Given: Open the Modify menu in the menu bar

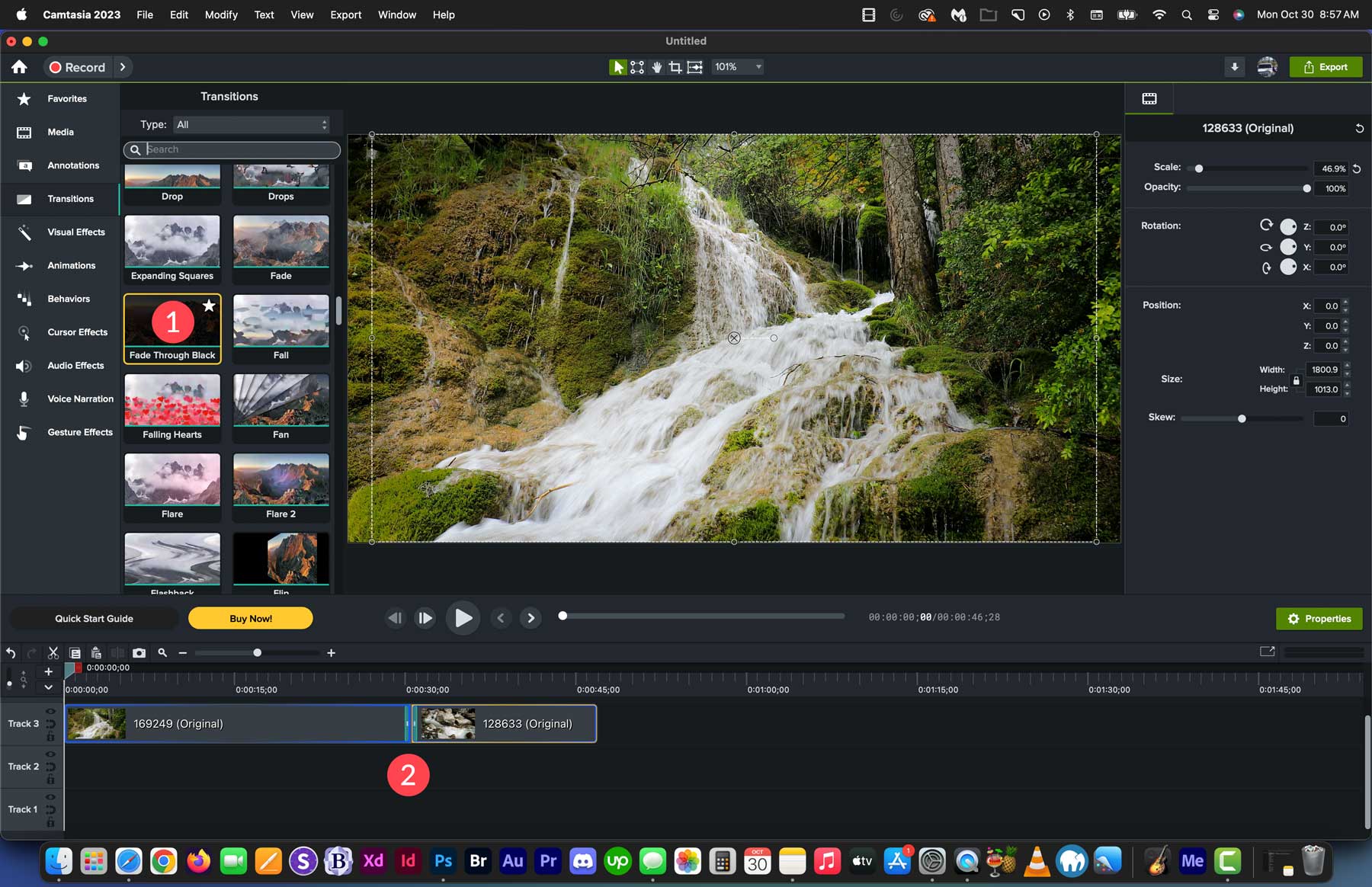Looking at the screenshot, I should point(221,14).
